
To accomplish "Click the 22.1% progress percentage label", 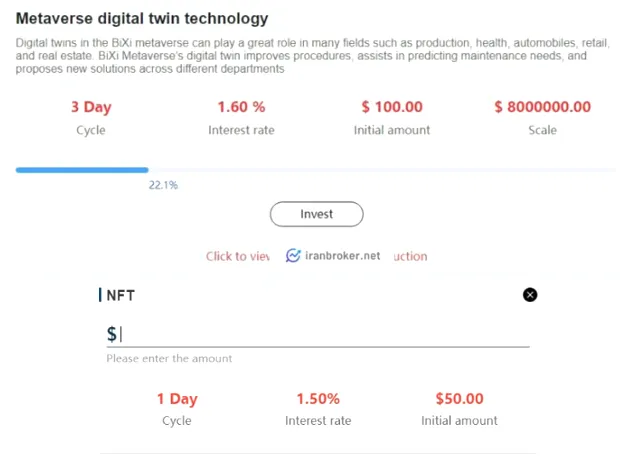I will 163,185.
